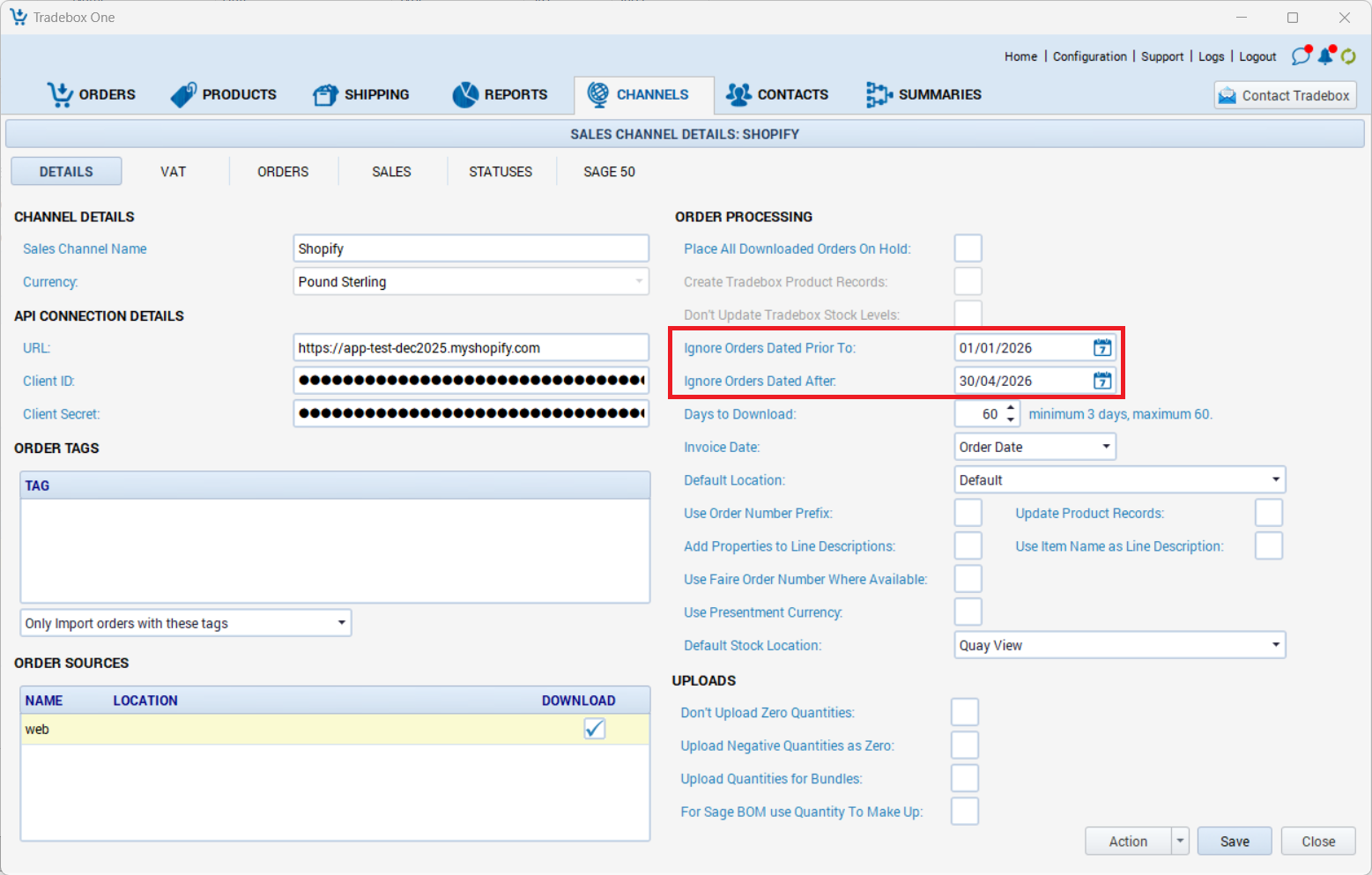Open the Configuration link
The height and width of the screenshot is (875, 1372).
[1089, 56]
